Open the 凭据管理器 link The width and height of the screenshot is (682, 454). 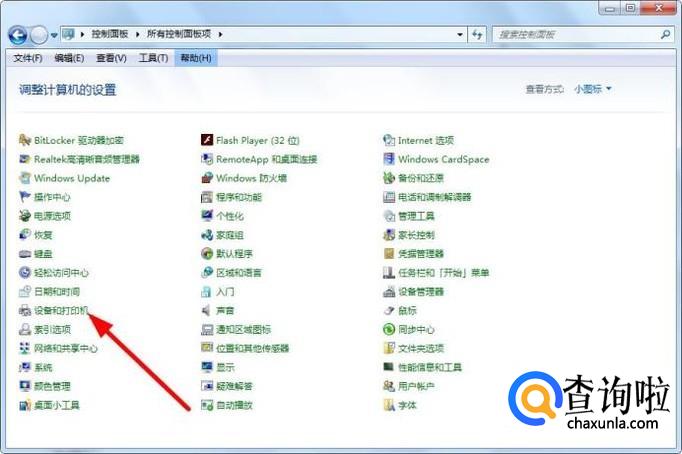pyautogui.click(x=421, y=254)
